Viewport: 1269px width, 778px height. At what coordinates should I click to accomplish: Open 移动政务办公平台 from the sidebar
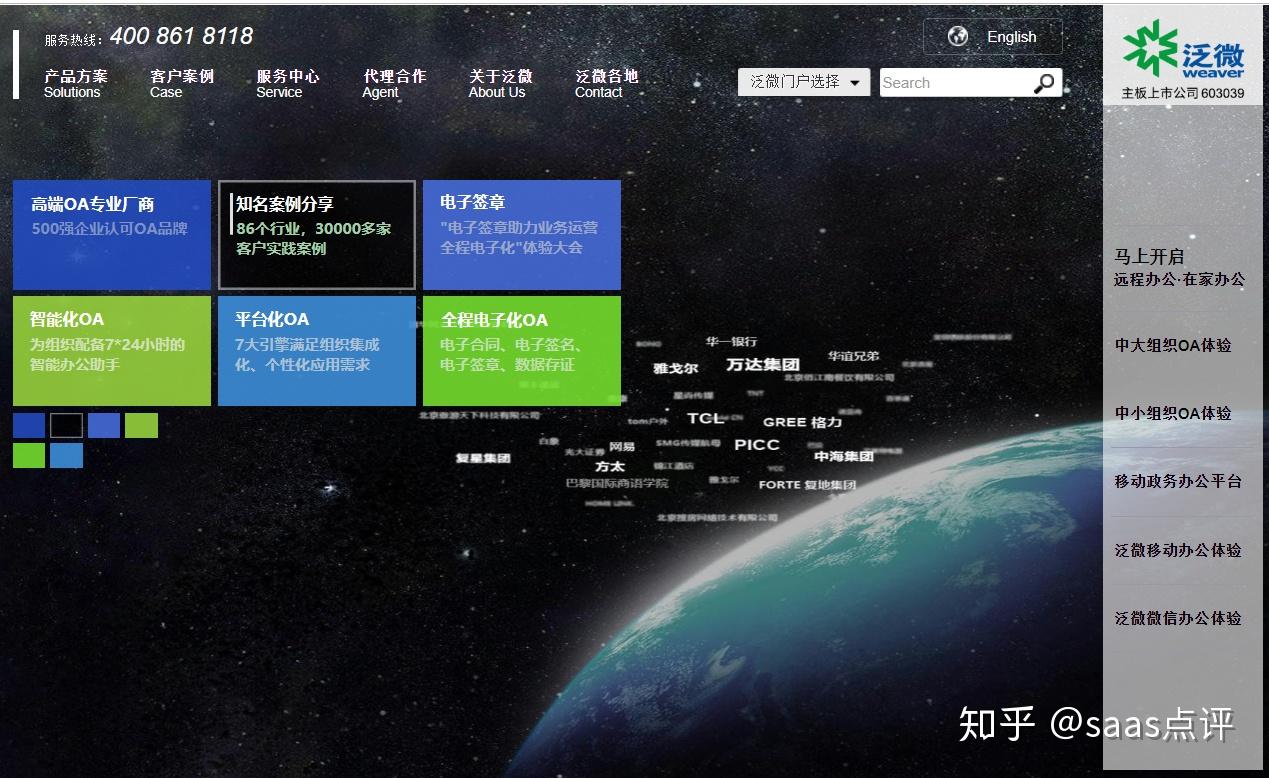[x=1179, y=482]
